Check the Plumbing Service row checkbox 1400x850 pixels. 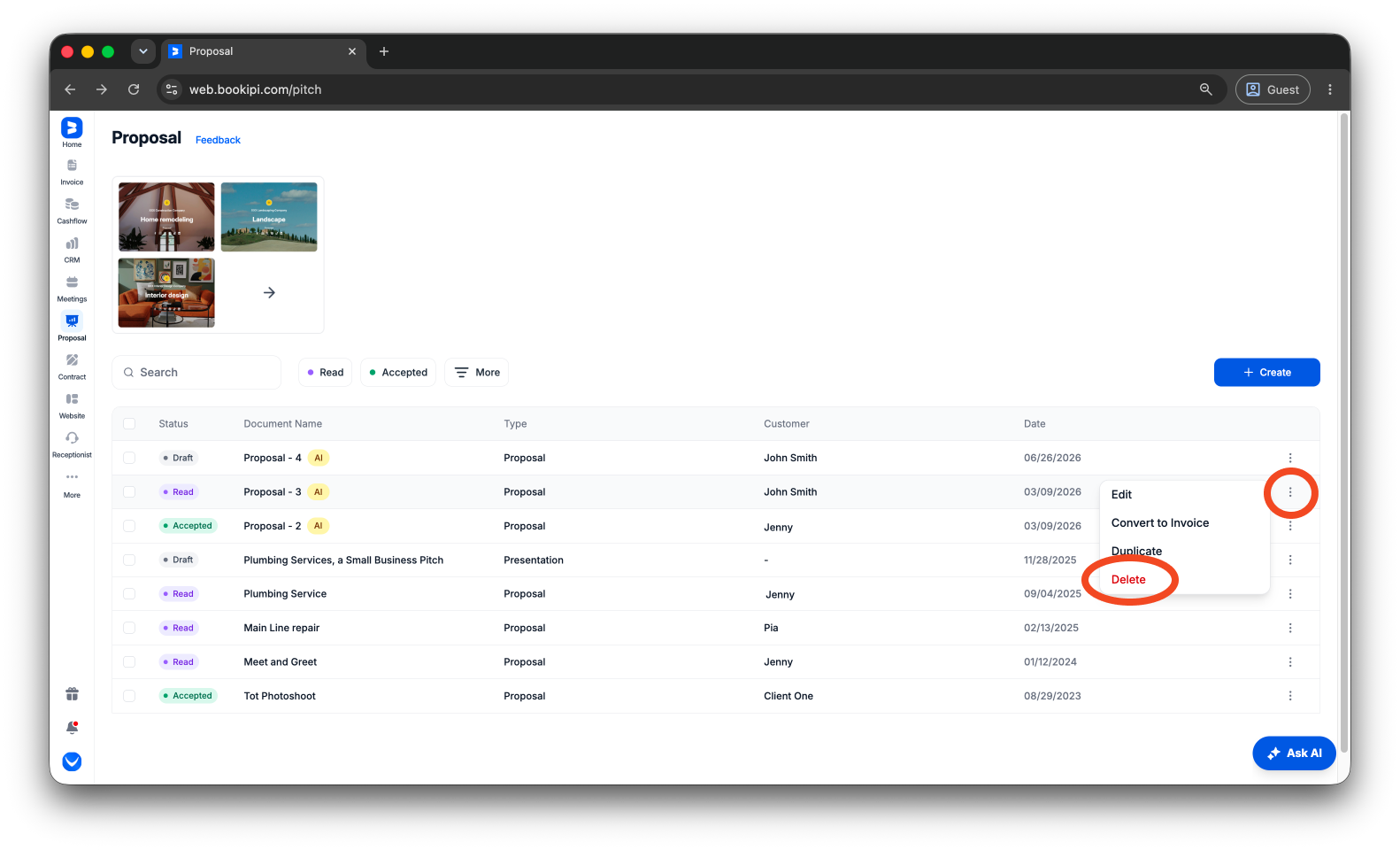[x=129, y=594]
